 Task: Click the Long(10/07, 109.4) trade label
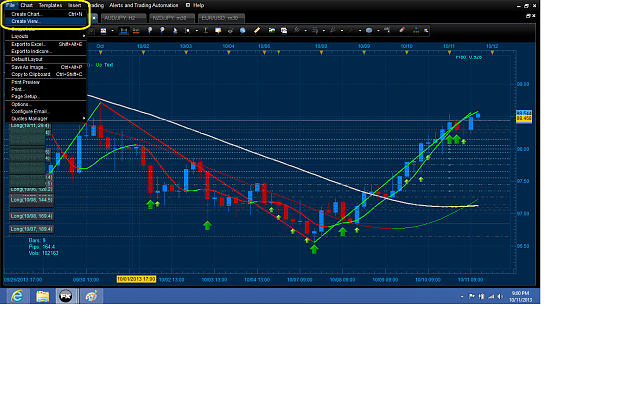[x=31, y=229]
